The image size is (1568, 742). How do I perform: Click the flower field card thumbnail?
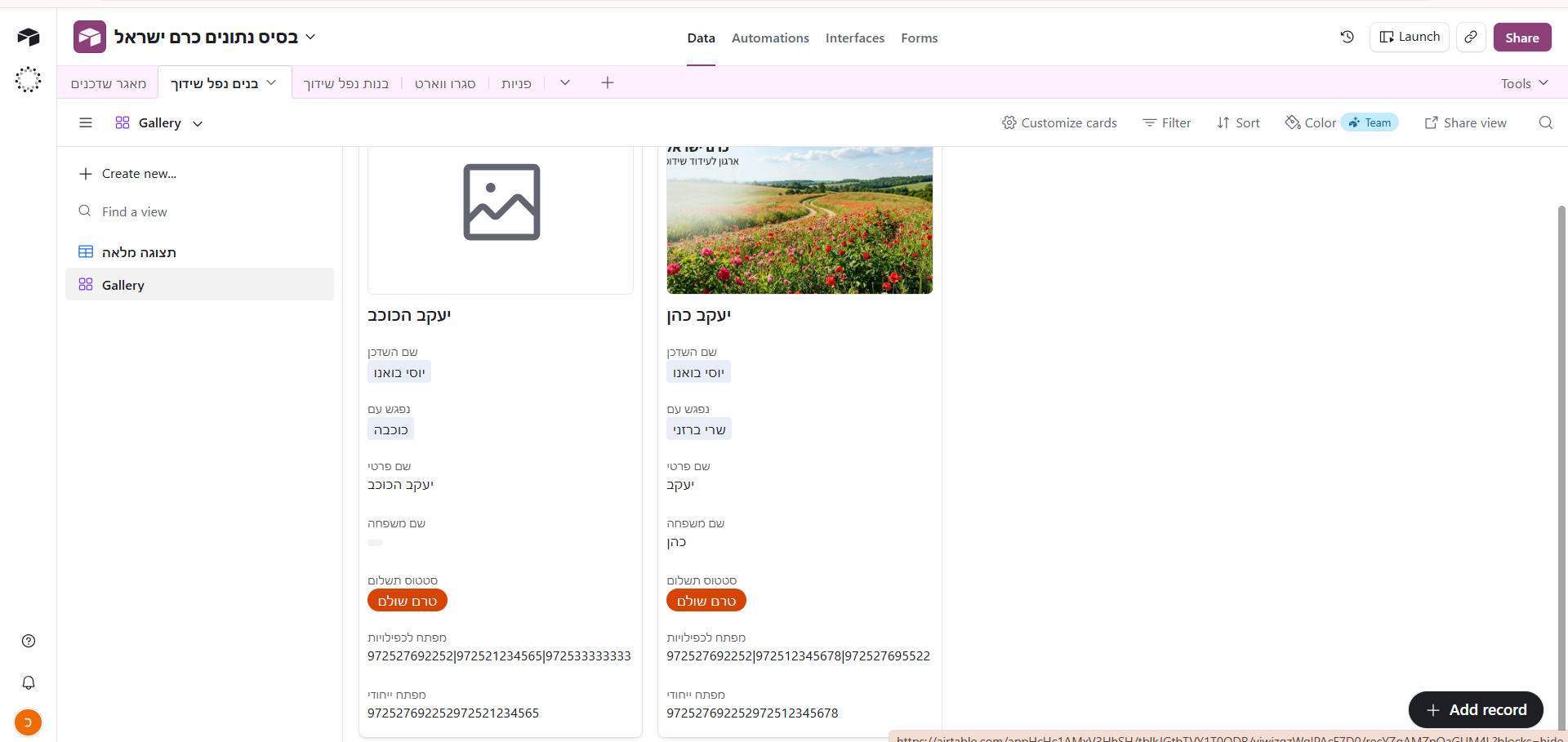coord(800,220)
